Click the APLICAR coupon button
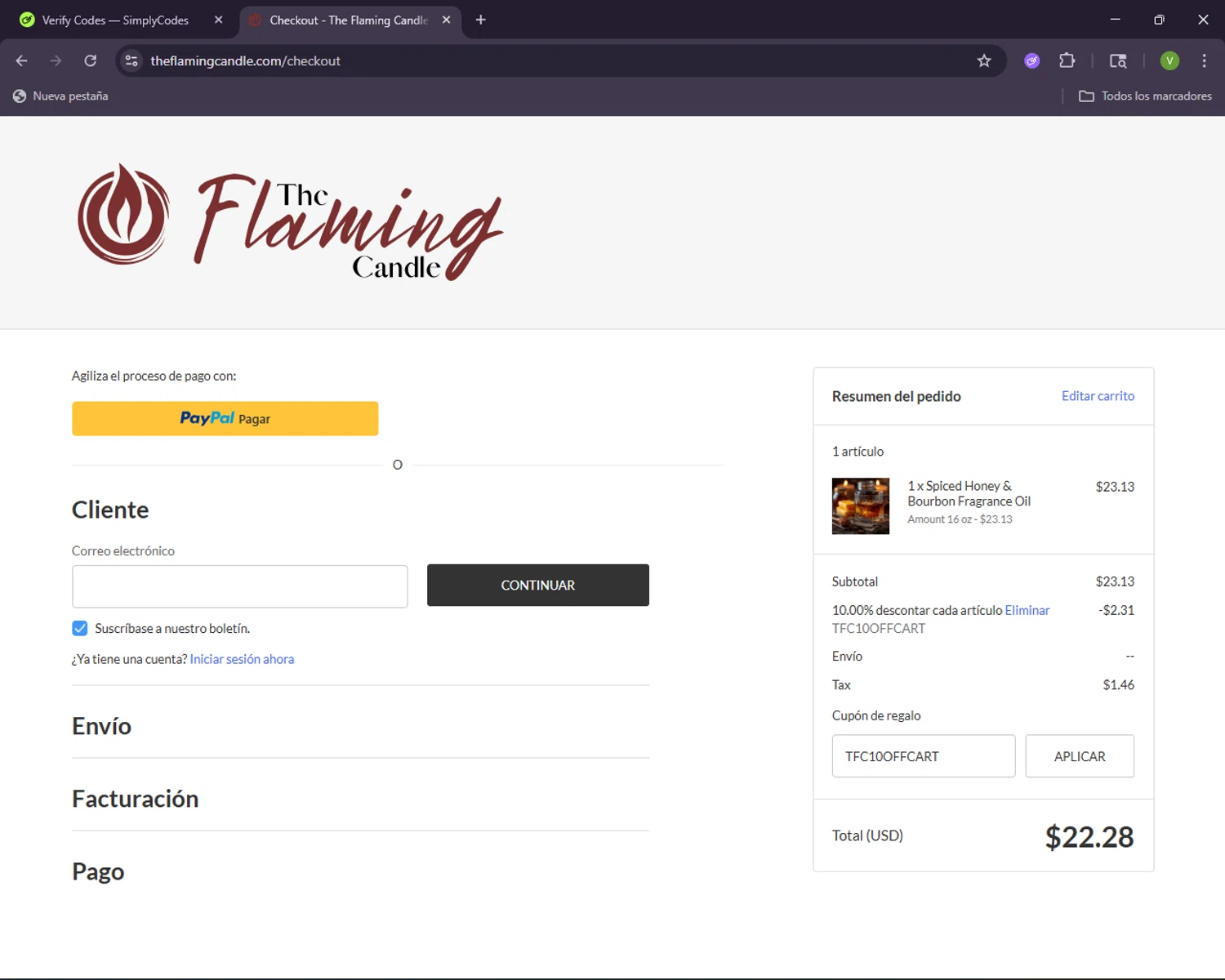The height and width of the screenshot is (980, 1225). tap(1079, 756)
